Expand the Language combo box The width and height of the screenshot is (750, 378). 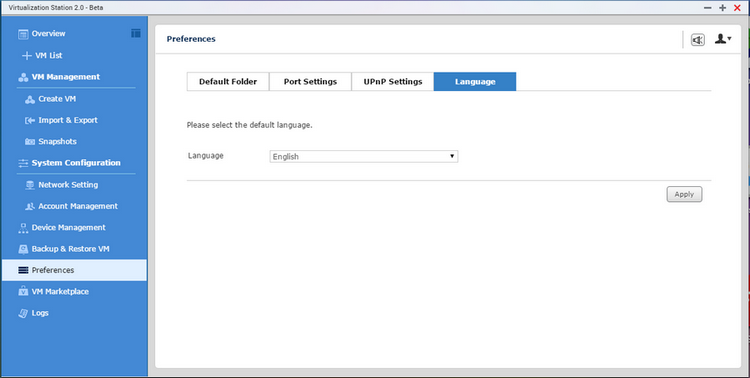click(x=364, y=156)
